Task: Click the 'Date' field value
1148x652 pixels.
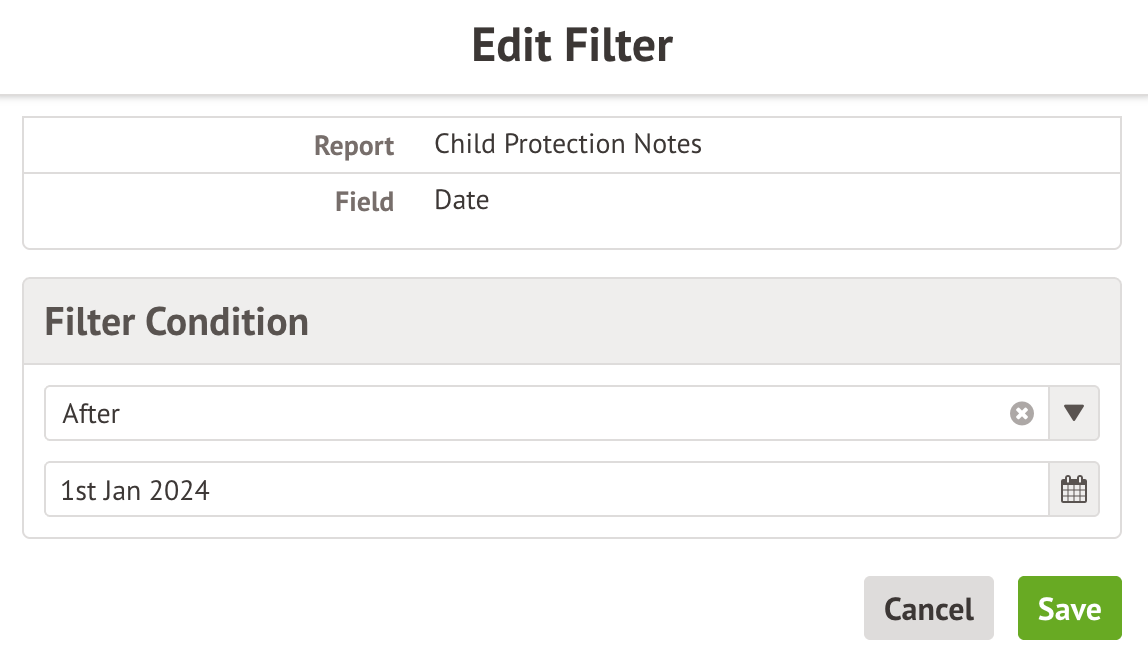Action: point(462,200)
